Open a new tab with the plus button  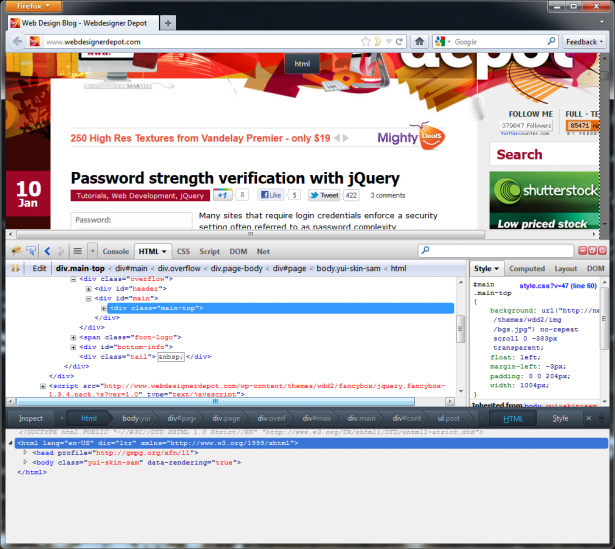click(168, 23)
